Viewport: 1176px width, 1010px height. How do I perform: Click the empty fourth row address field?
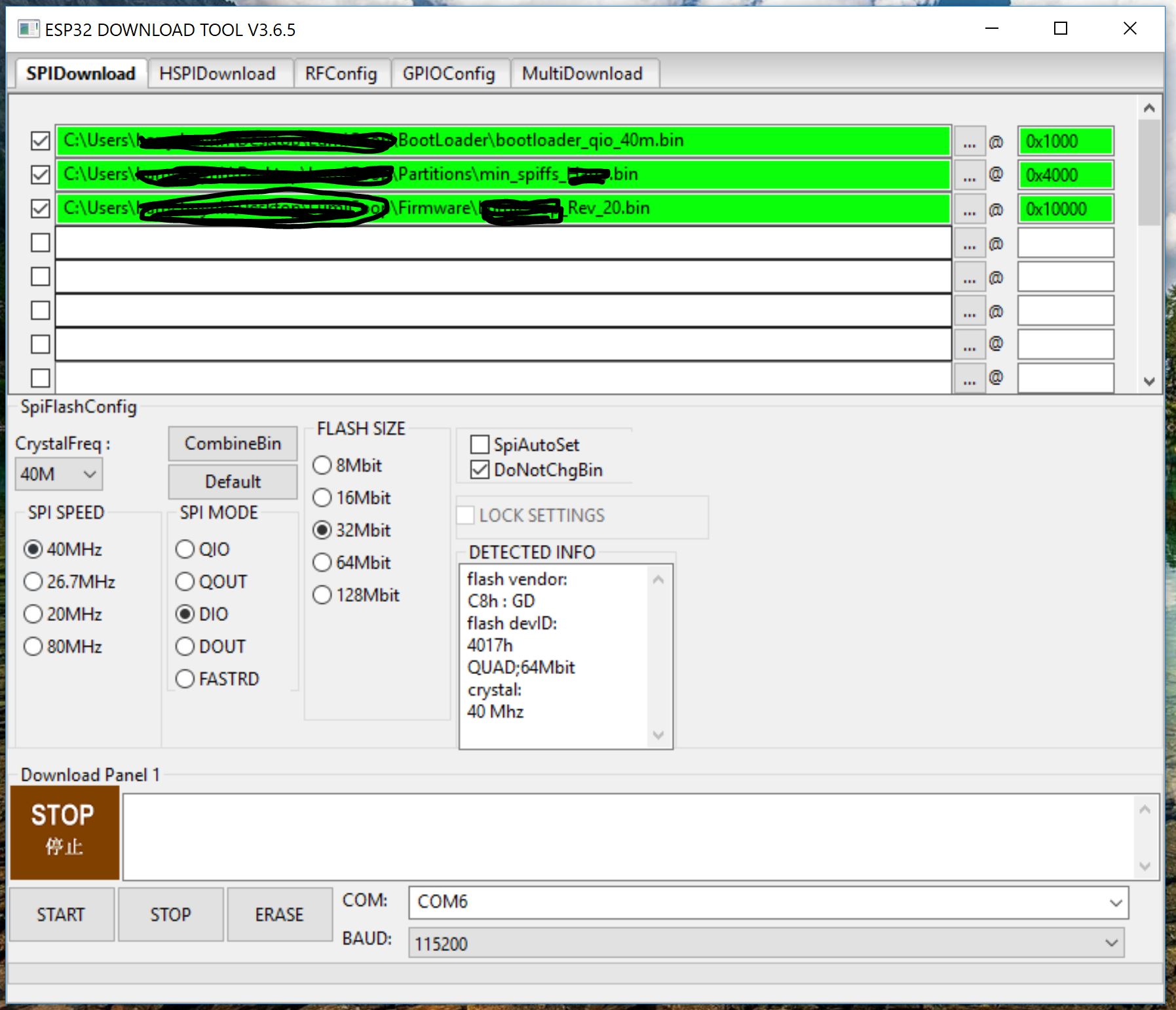[1065, 243]
